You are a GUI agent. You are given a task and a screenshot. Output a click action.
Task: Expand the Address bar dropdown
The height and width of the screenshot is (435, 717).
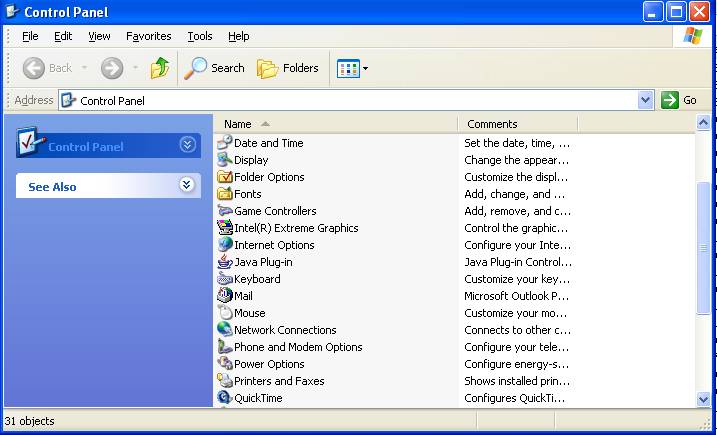click(x=645, y=100)
